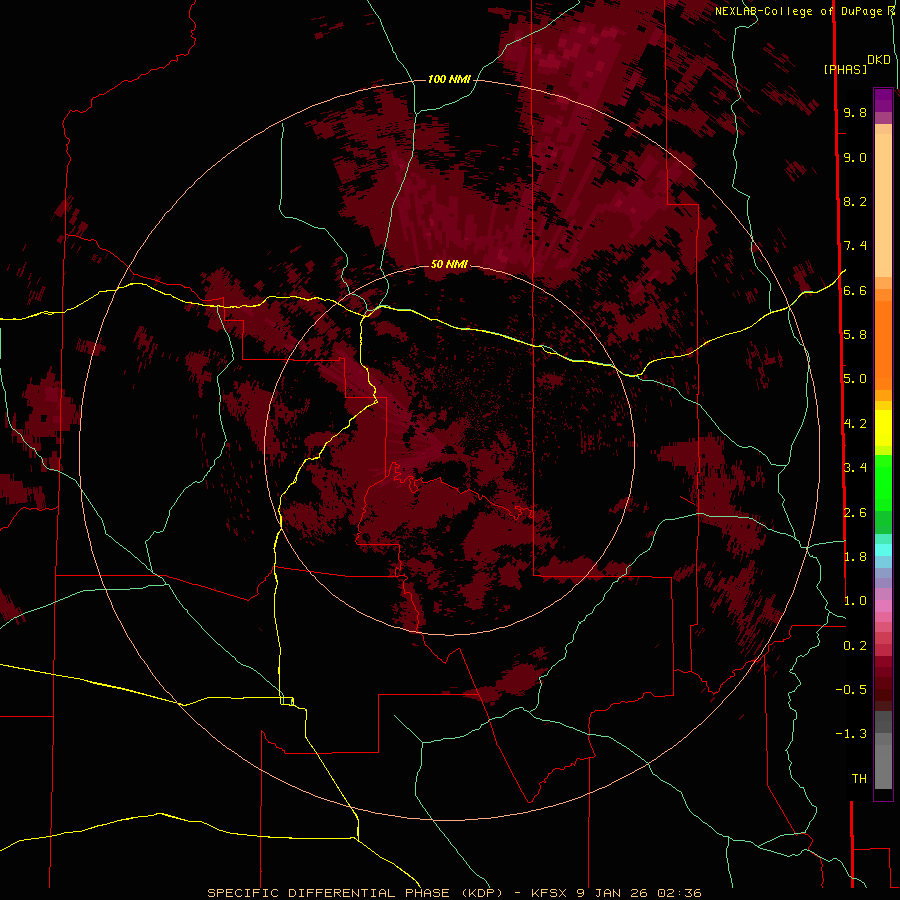
Task: Click the -0.5 value on the color scale
Action: click(851, 690)
